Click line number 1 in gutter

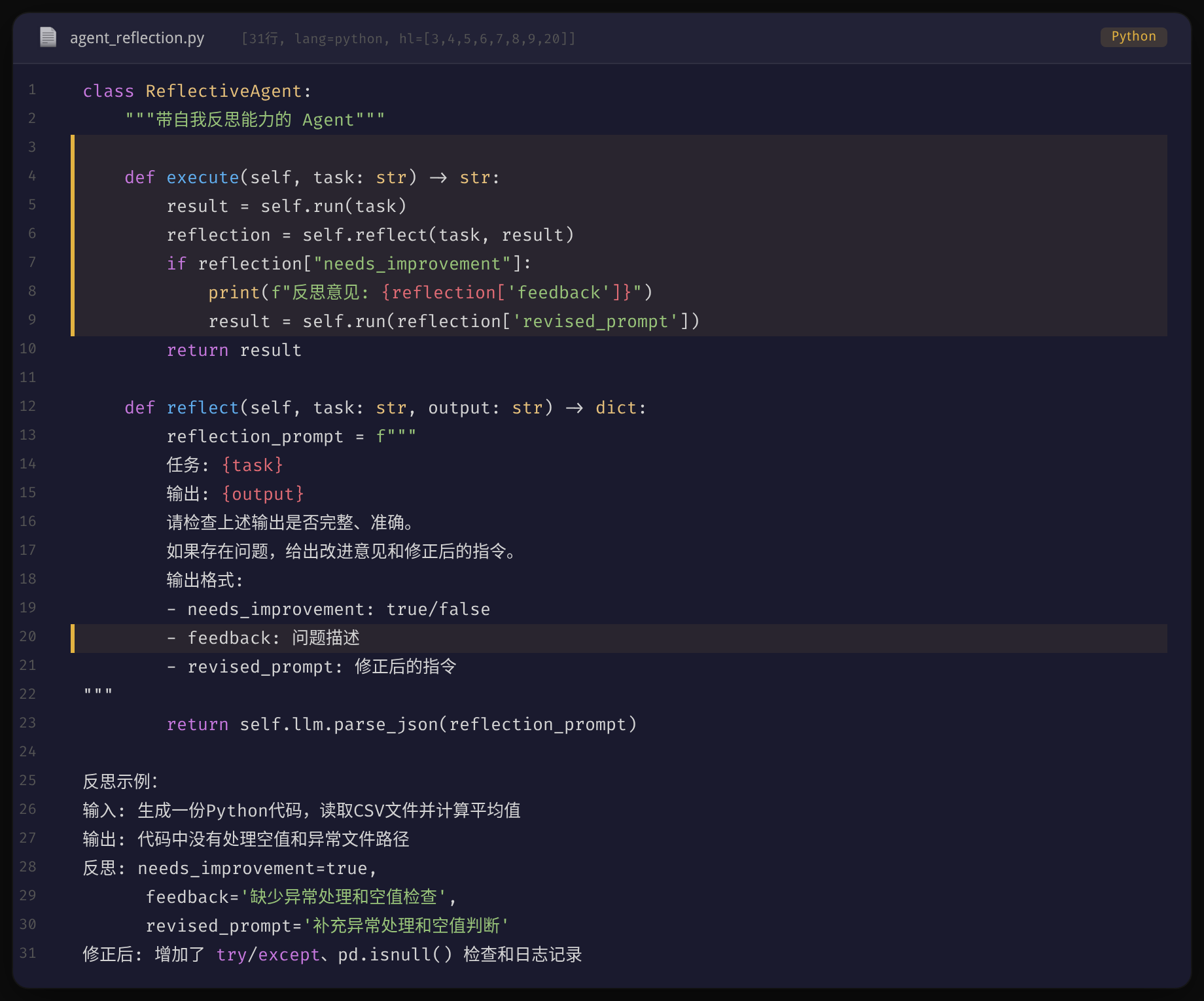tap(31, 90)
